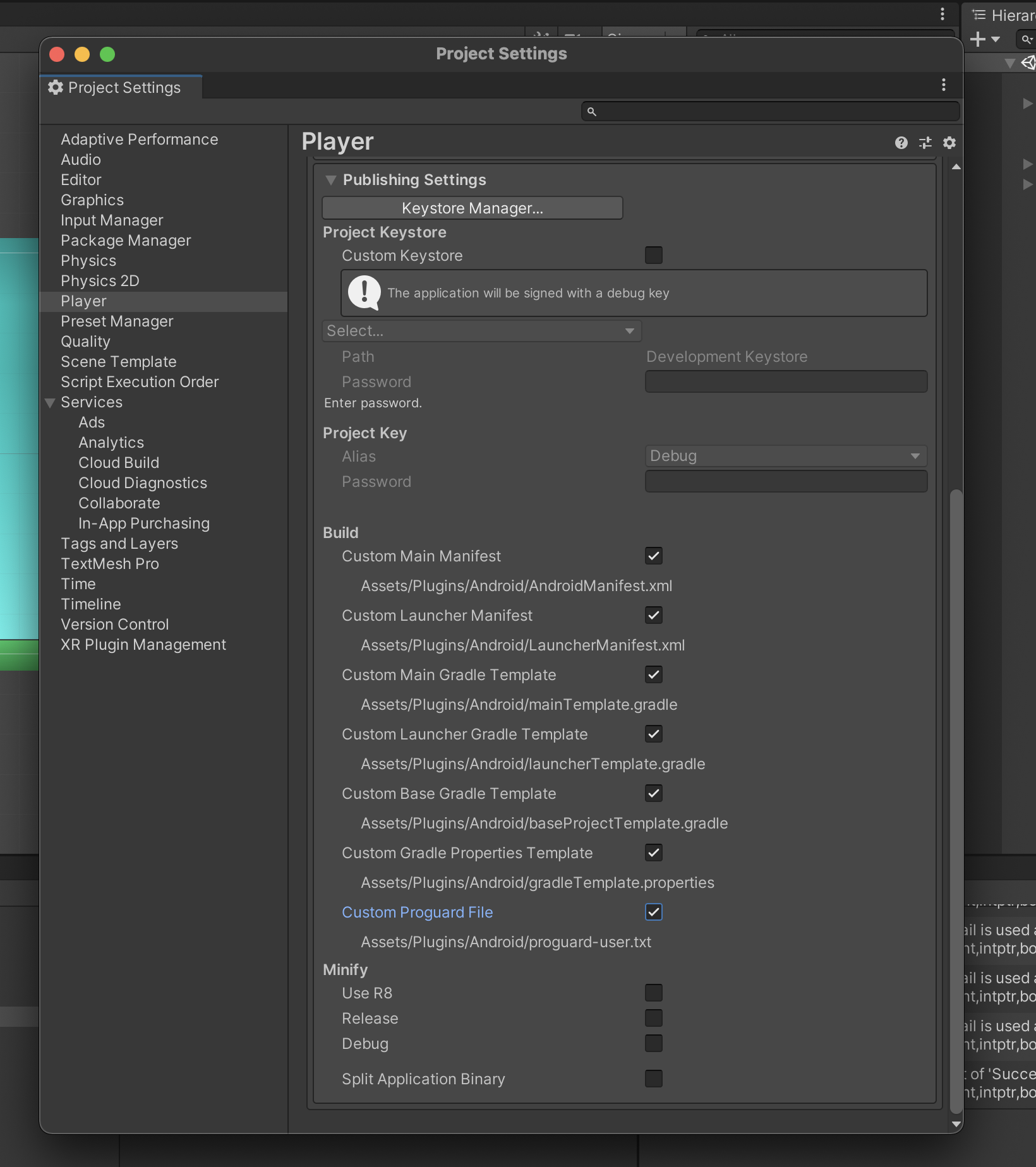This screenshot has width=1036, height=1167.
Task: Enable the Use R8 checkbox
Action: (654, 993)
